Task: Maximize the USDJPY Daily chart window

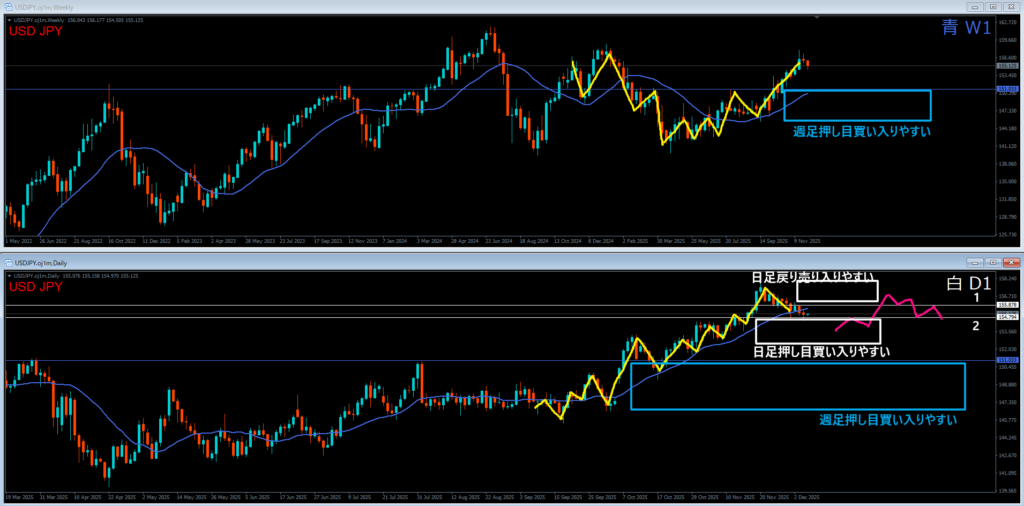Action: pos(993,262)
